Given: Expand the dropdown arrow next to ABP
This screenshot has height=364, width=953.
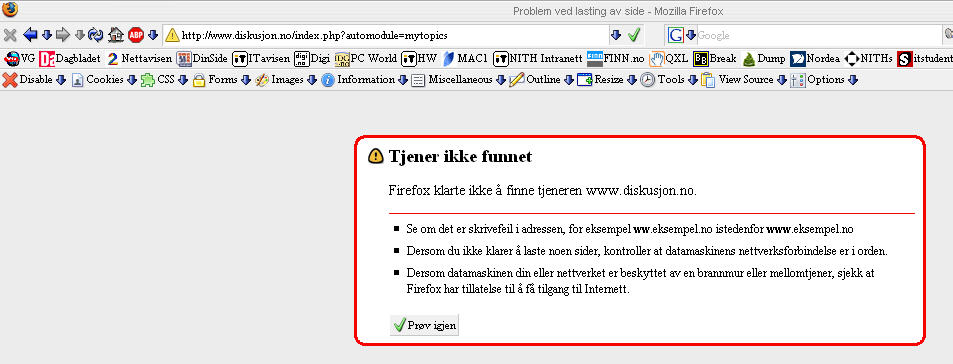Looking at the screenshot, I should click(153, 35).
